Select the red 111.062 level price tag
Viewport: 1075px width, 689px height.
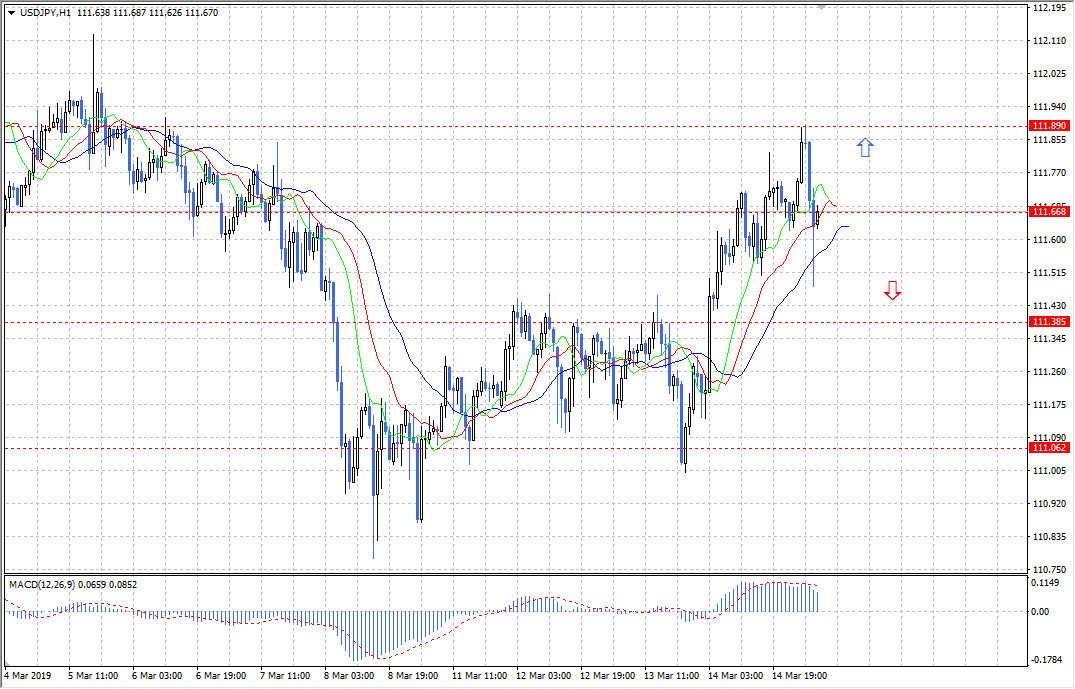(1050, 448)
